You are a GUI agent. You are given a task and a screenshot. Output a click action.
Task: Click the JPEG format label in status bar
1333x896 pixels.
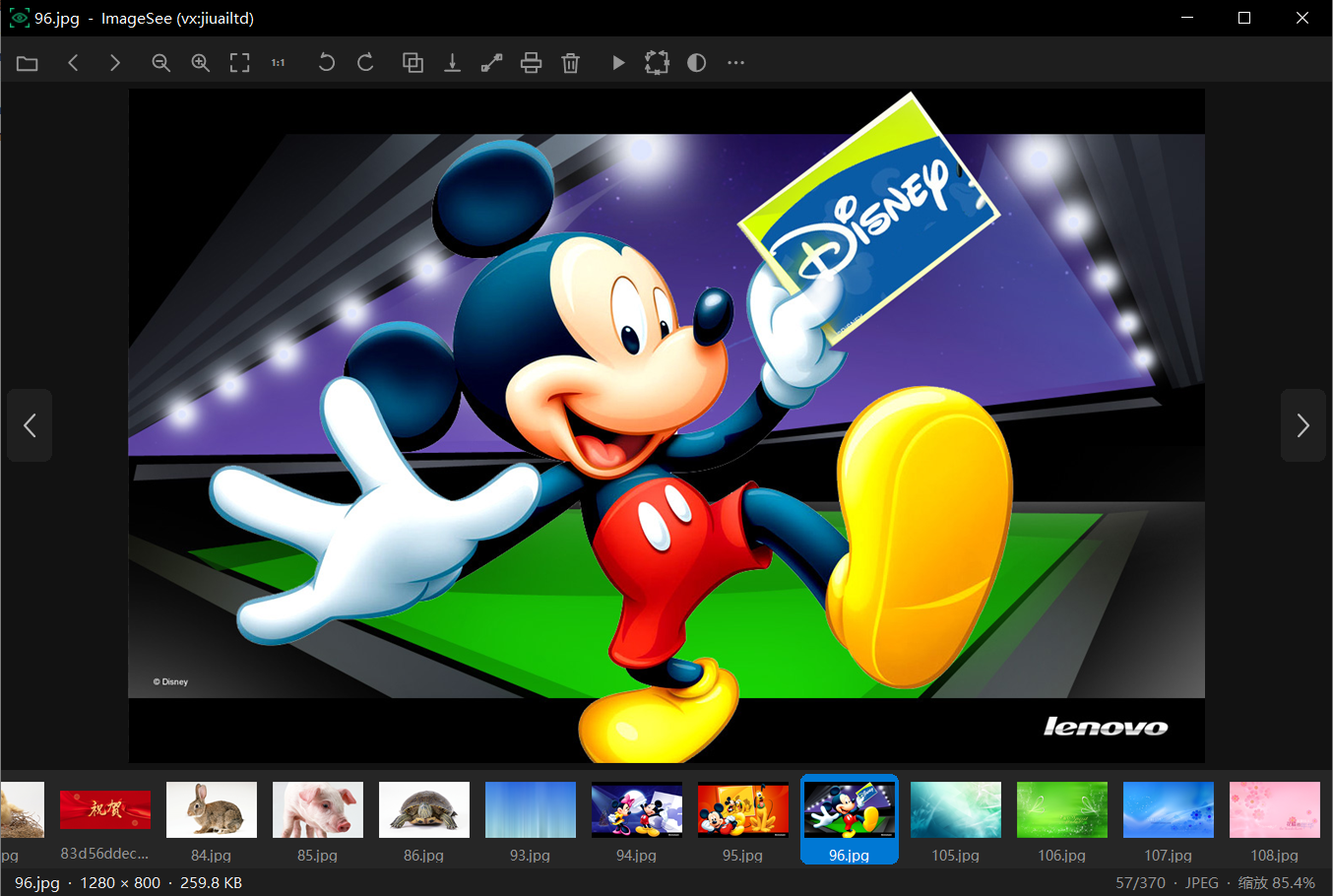(1202, 883)
